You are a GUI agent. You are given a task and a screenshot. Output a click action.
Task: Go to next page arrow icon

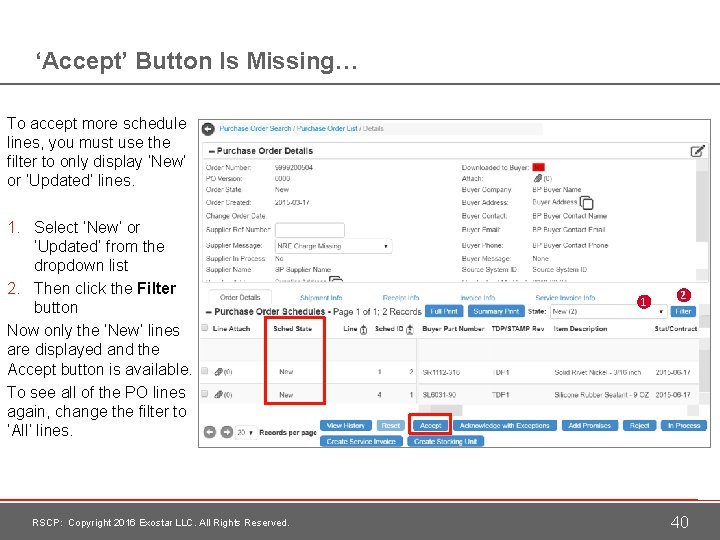tap(227, 432)
